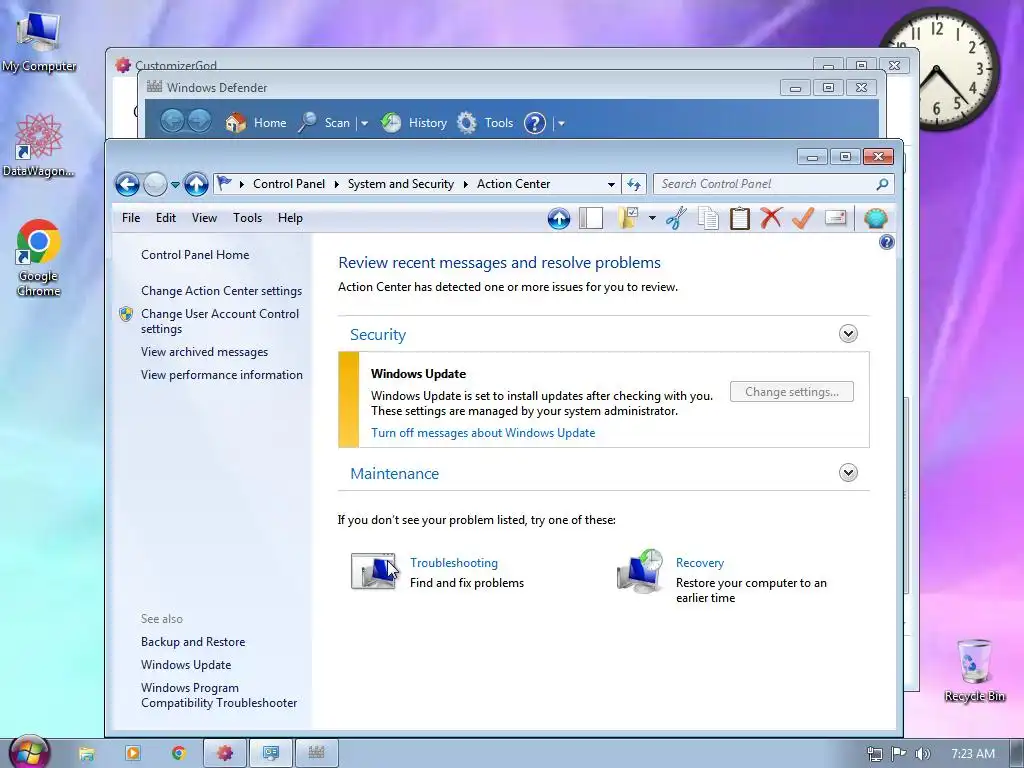This screenshot has width=1024, height=768.
Task: Open the File menu
Action: coord(131,218)
